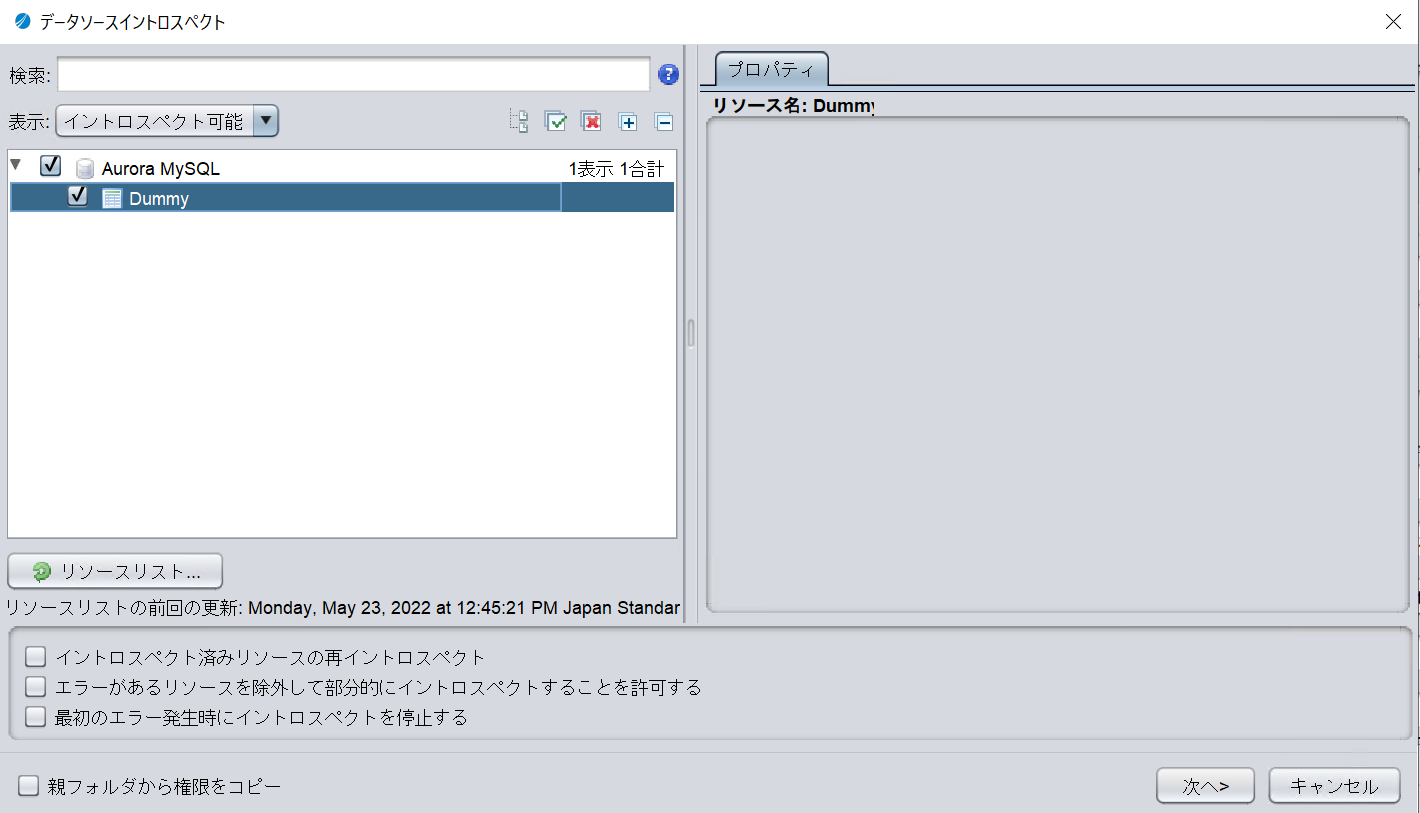Screen dimensions: 1420x813
Task: Click the 次へ> button
Action: point(1205,786)
